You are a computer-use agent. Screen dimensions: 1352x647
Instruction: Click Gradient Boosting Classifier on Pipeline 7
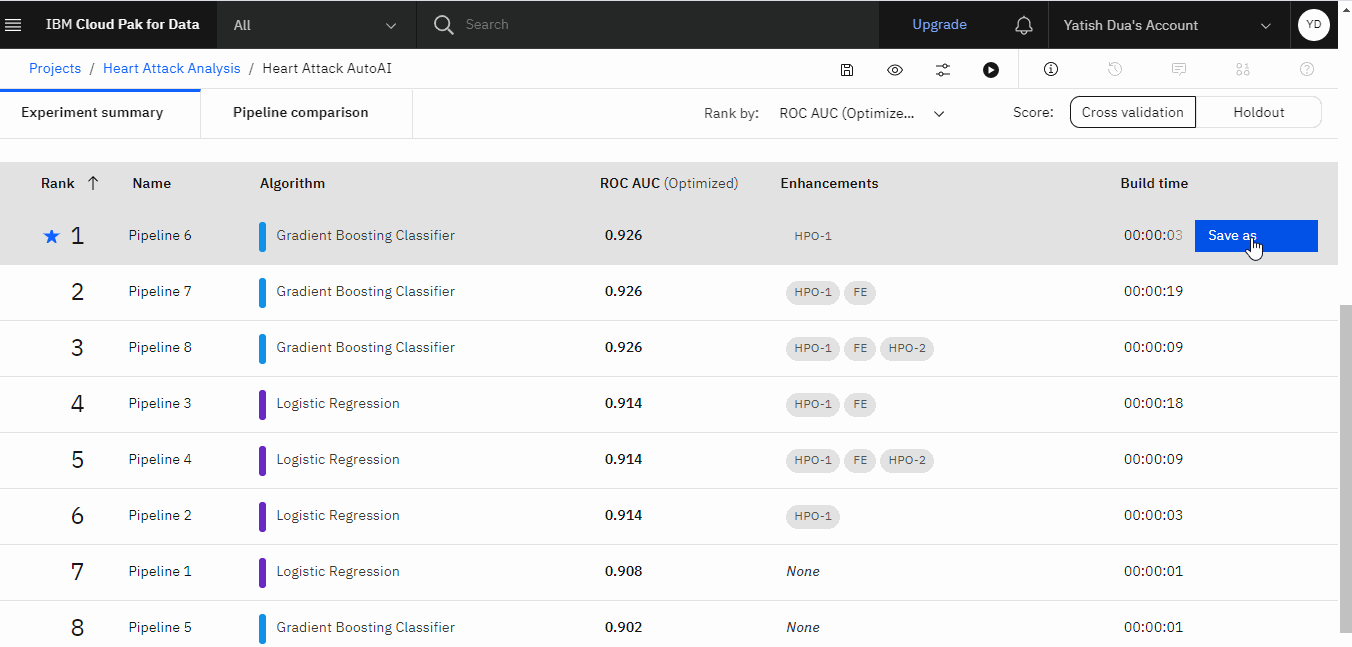click(x=365, y=292)
